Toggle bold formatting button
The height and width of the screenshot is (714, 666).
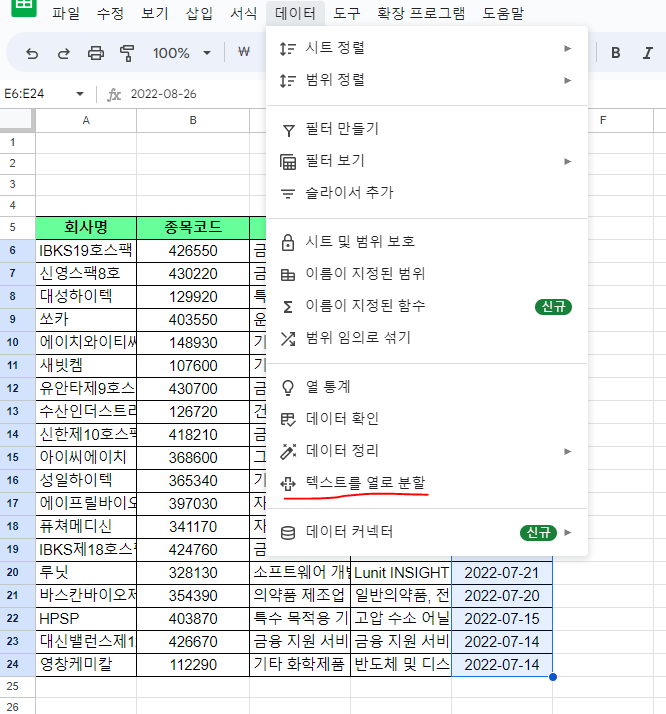click(x=615, y=53)
